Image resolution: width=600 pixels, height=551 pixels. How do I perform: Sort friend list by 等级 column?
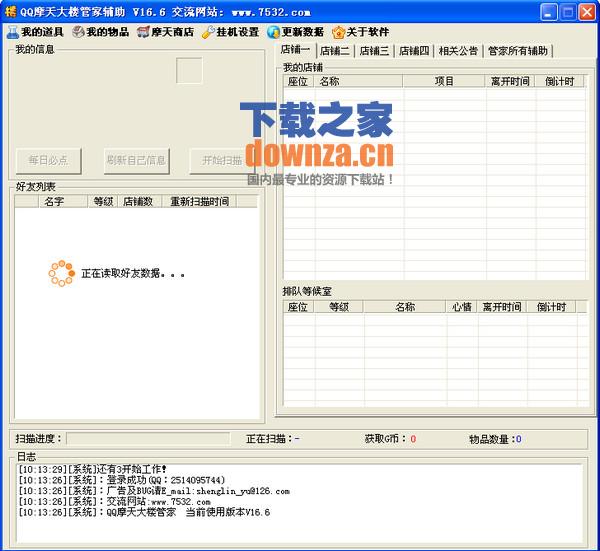103,201
